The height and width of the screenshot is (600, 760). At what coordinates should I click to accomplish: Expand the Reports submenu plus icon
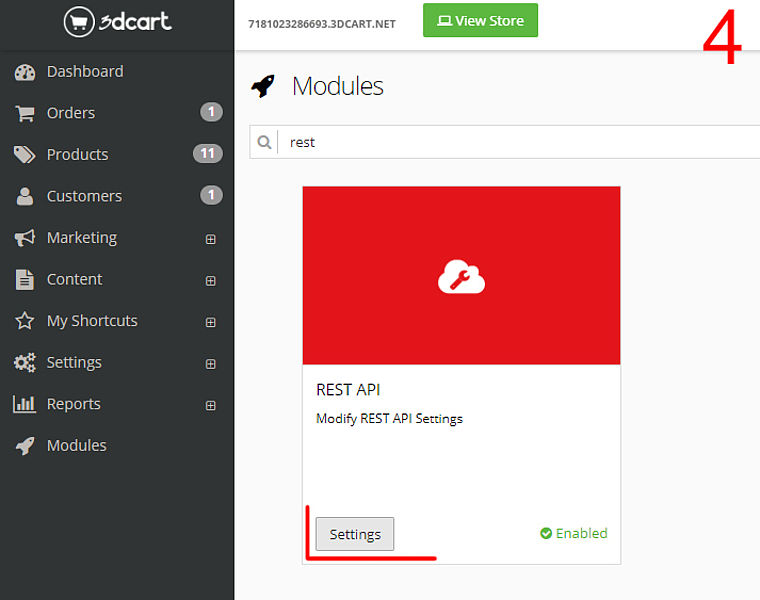[x=210, y=405]
